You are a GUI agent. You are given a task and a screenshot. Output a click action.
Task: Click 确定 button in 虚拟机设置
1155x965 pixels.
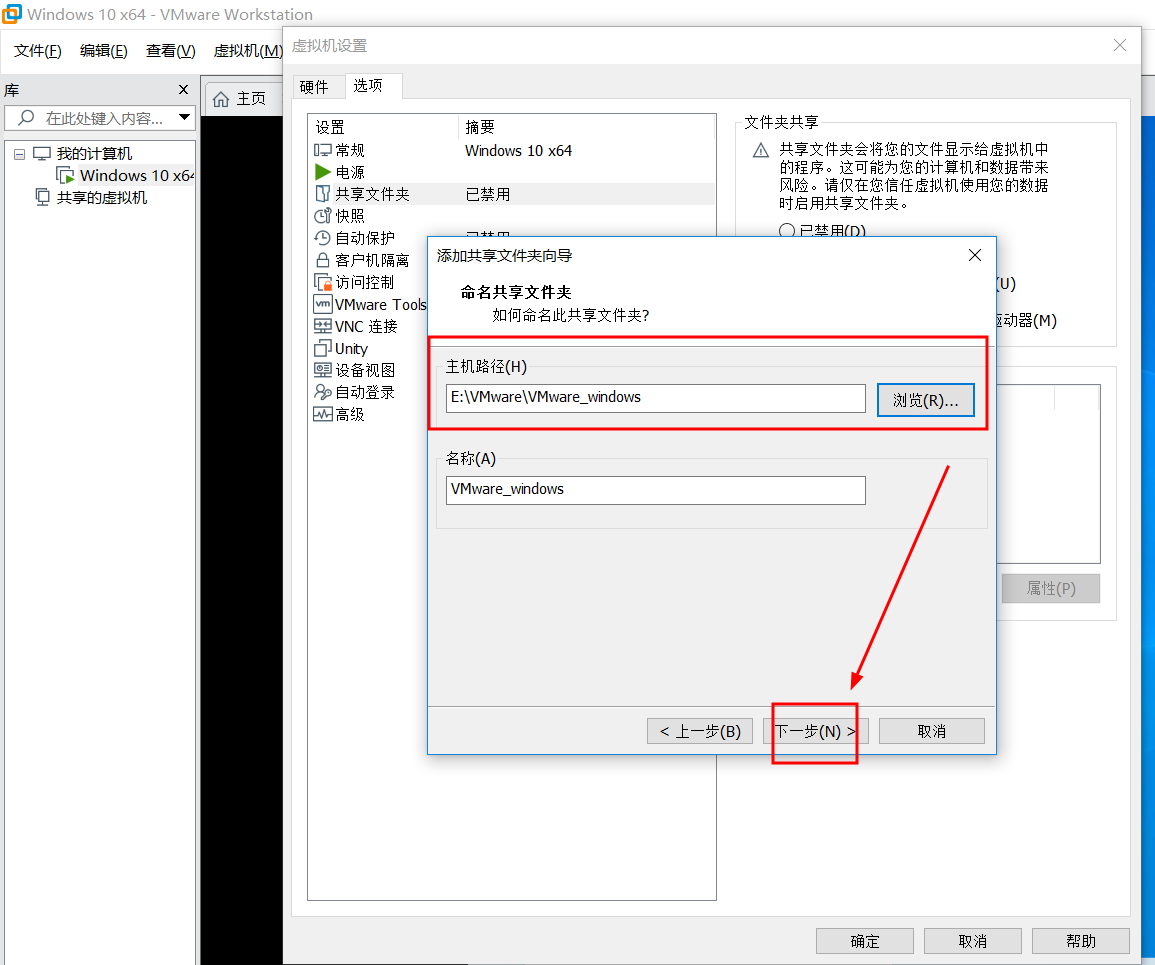pos(865,941)
